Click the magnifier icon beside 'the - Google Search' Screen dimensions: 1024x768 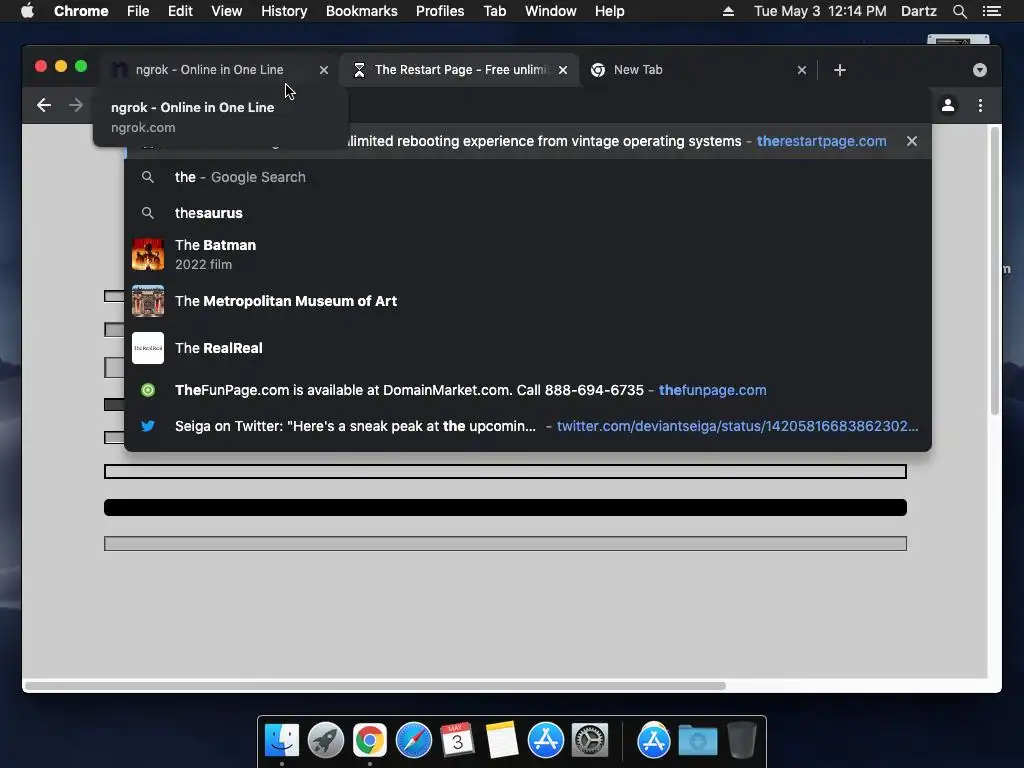pyautogui.click(x=148, y=177)
